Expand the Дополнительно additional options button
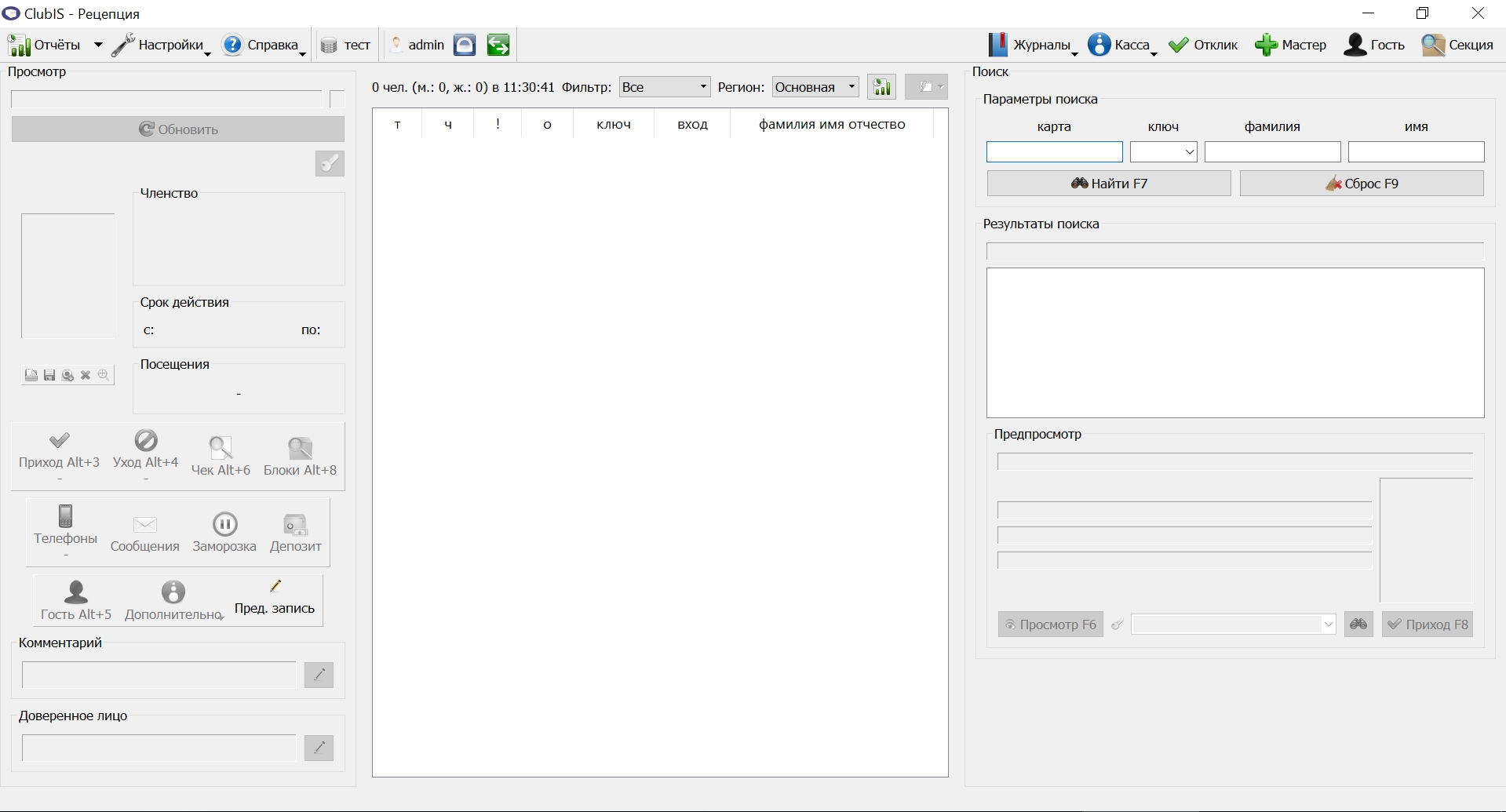The image size is (1506, 812). click(x=173, y=601)
